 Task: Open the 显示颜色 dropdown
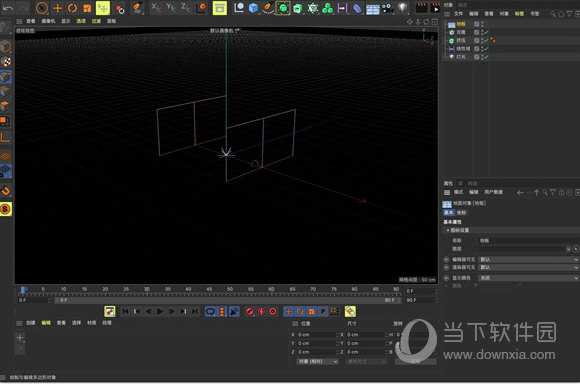click(529, 277)
